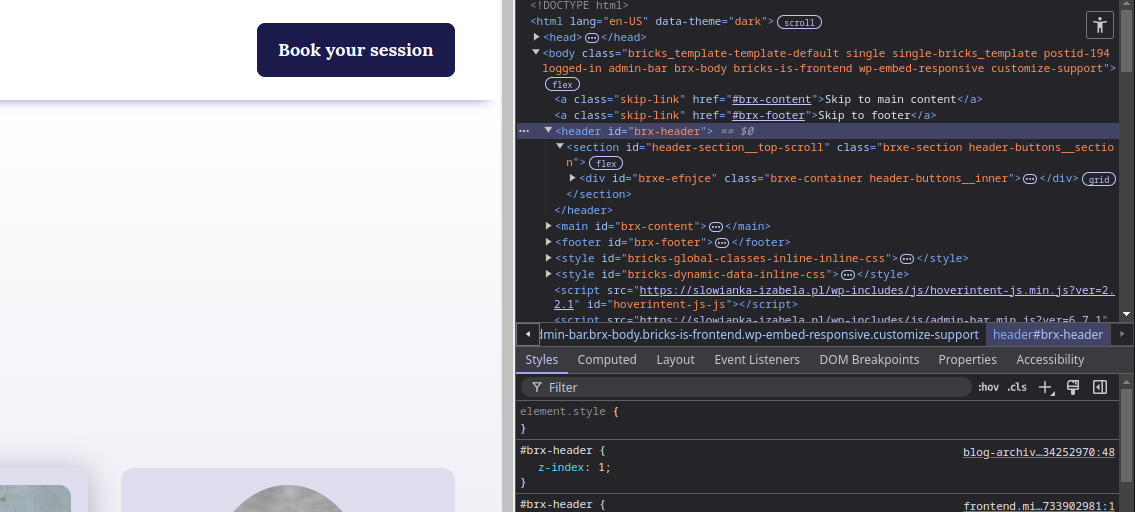Select the header#brx-header breadcrumb

tap(1047, 335)
